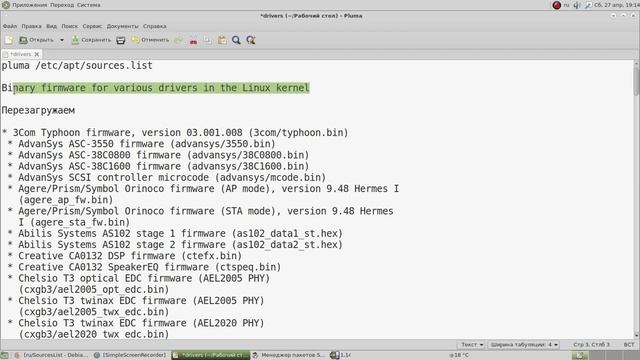Close the *drivers tab with its X

coord(37,54)
